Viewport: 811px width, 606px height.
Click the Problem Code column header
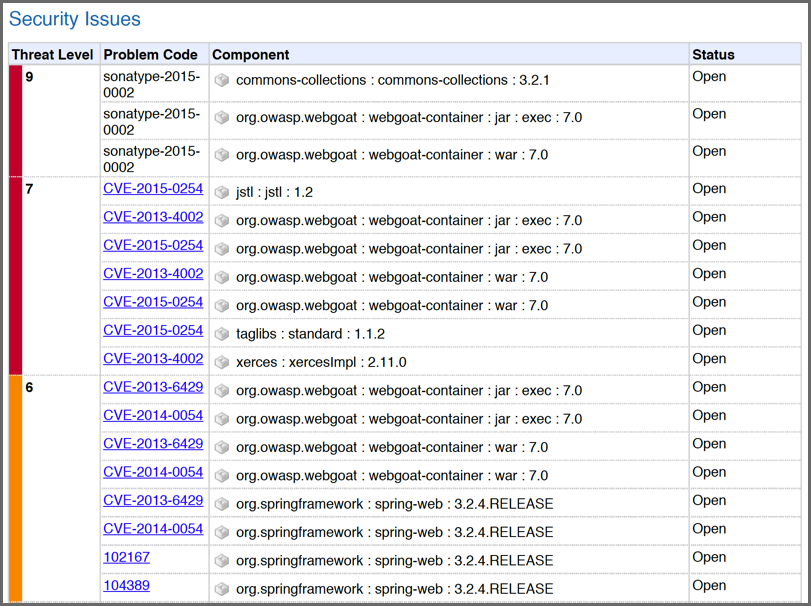[x=151, y=55]
